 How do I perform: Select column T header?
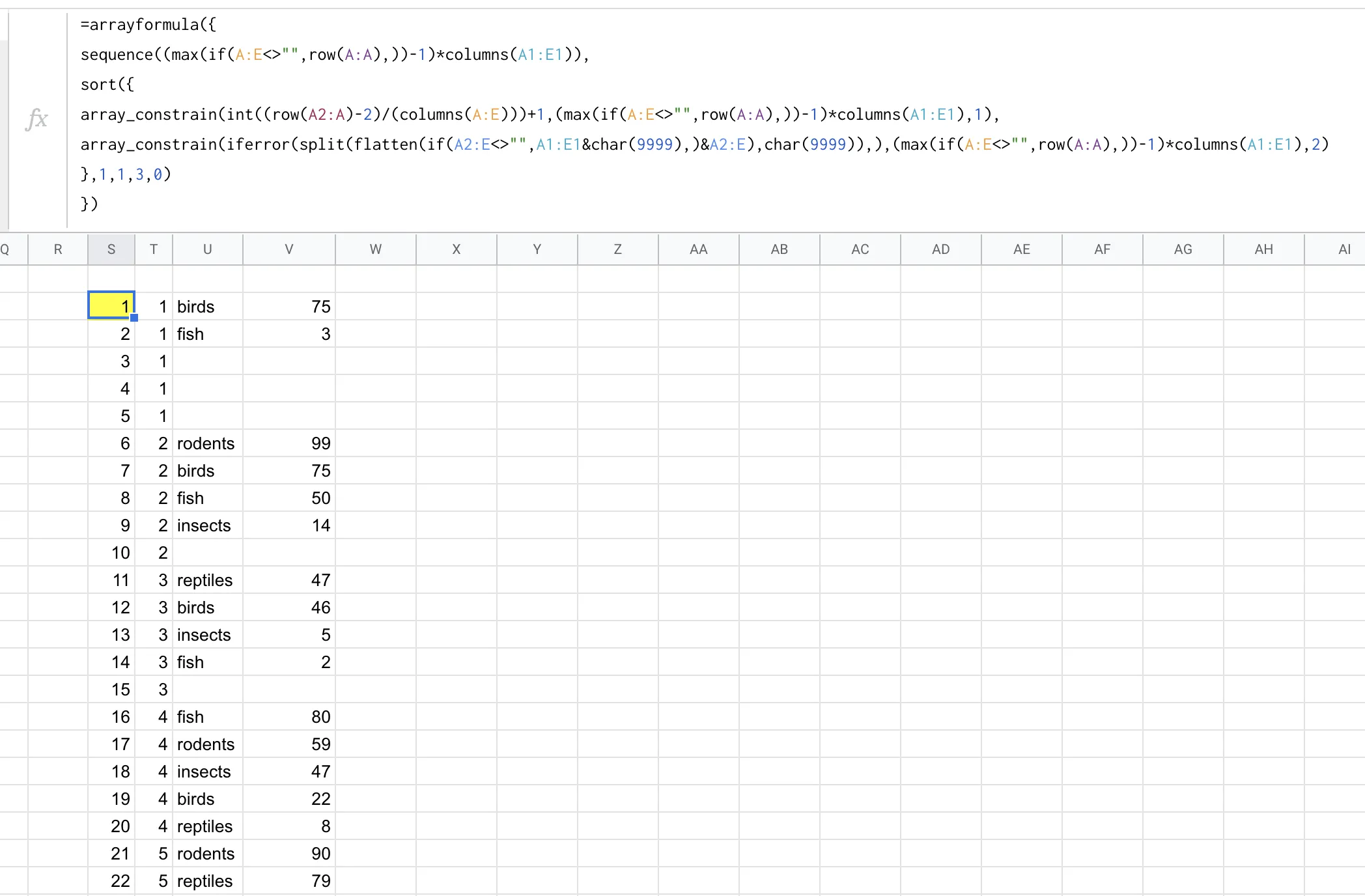pyautogui.click(x=154, y=249)
